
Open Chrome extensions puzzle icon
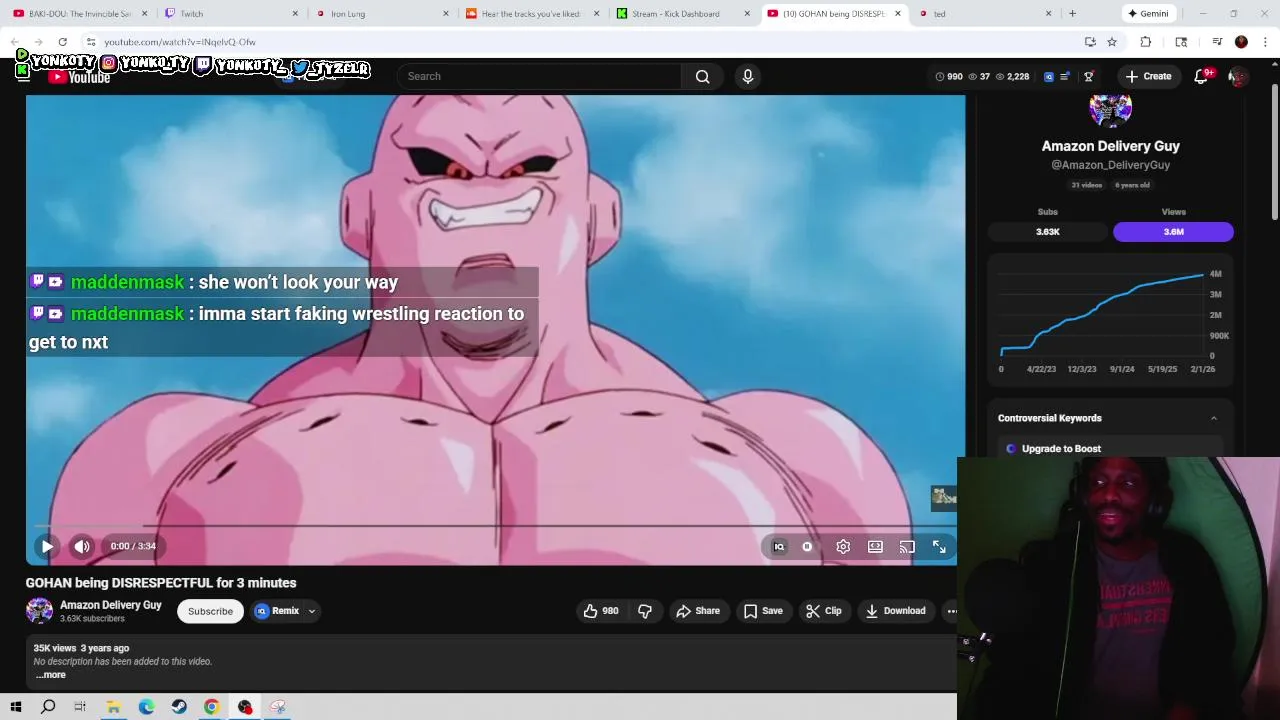pos(1146,42)
